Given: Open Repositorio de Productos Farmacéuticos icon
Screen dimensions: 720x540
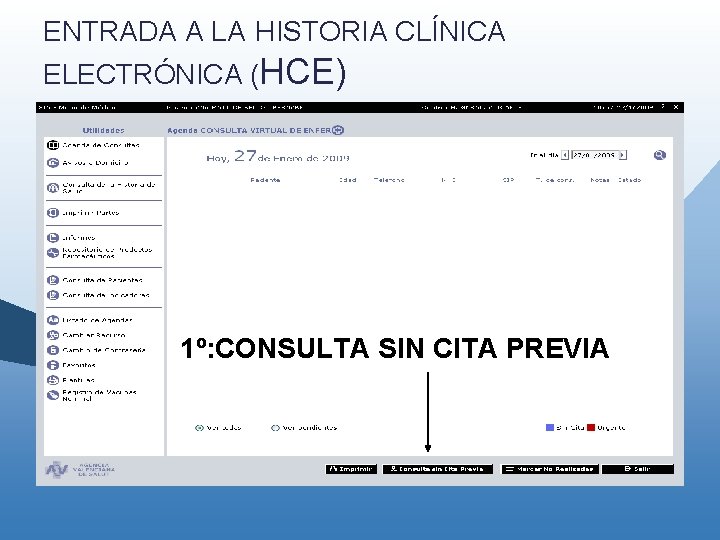Looking at the screenshot, I should pos(53,253).
